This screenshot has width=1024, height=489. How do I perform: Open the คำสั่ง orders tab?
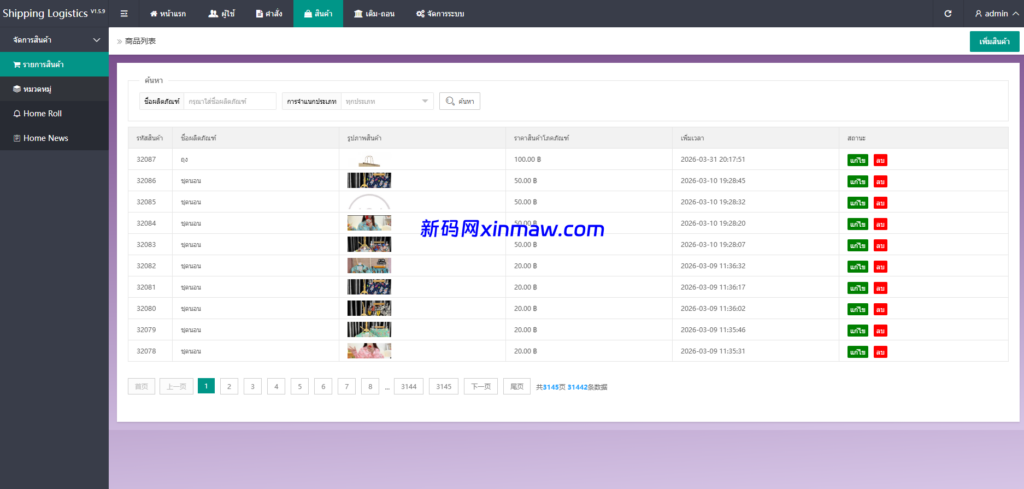click(269, 14)
